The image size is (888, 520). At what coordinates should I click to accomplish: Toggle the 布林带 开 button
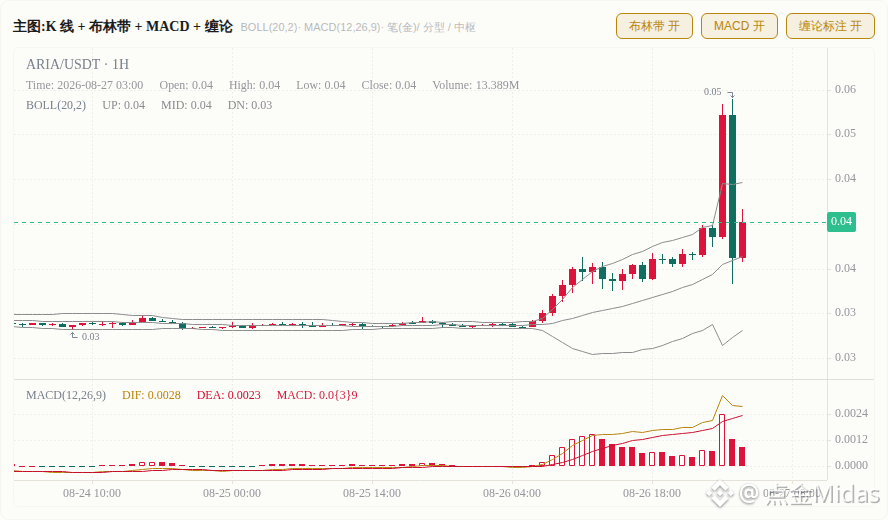point(654,26)
